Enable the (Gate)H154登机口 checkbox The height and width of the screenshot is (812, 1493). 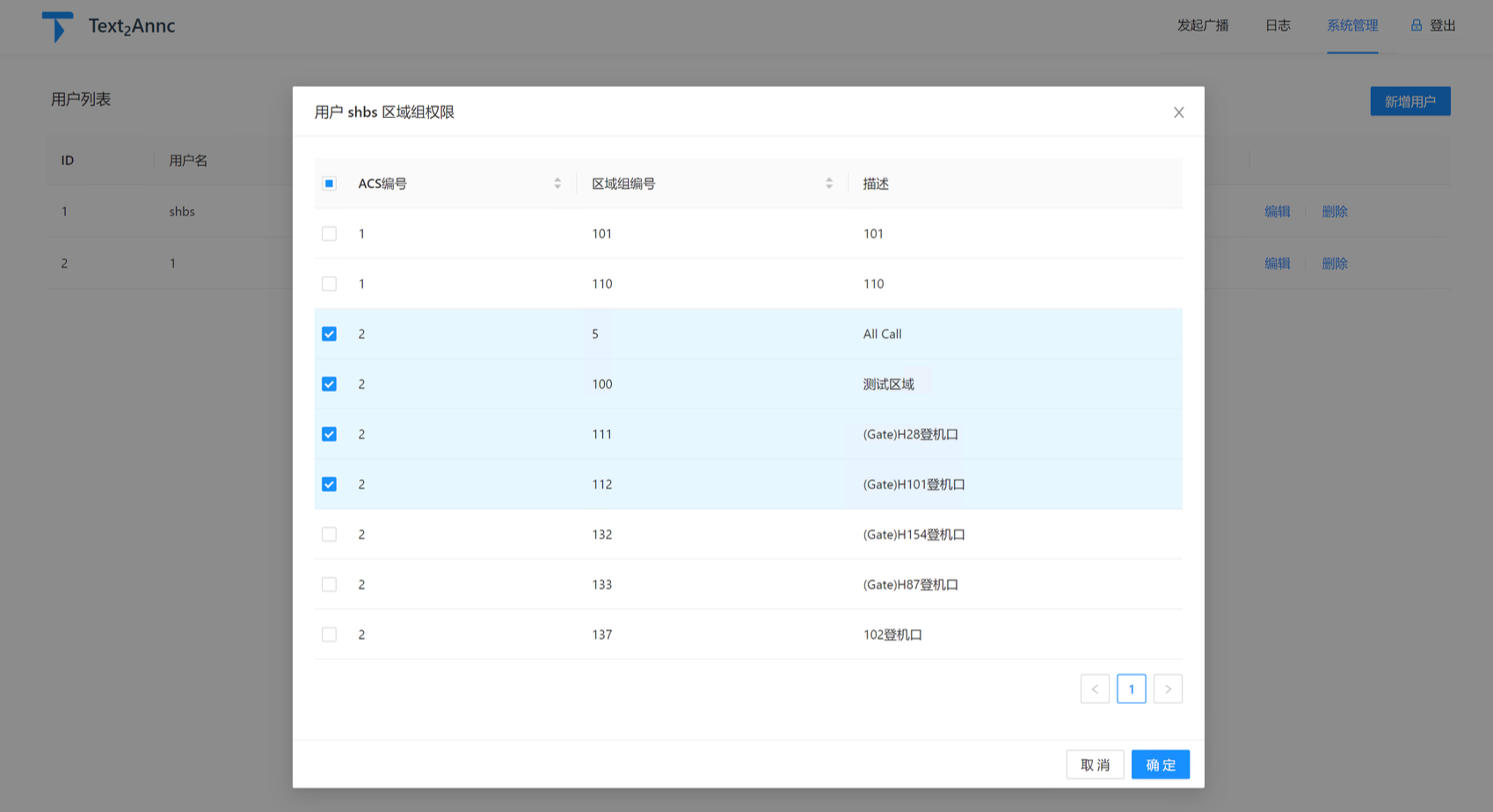pos(329,534)
